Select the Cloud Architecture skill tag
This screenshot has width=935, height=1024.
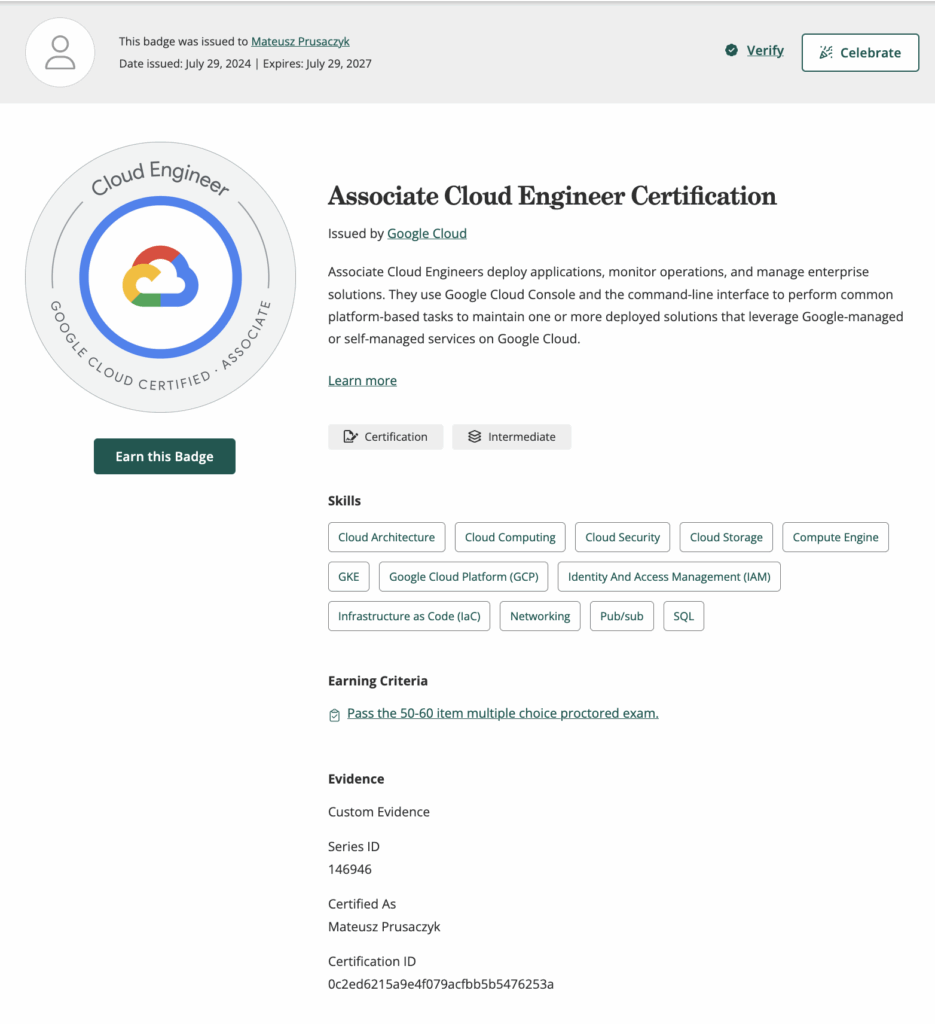[x=386, y=537]
